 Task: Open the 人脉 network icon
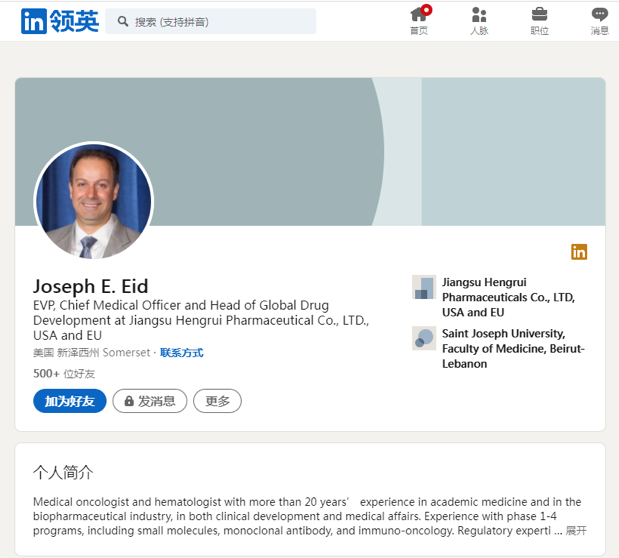479,15
